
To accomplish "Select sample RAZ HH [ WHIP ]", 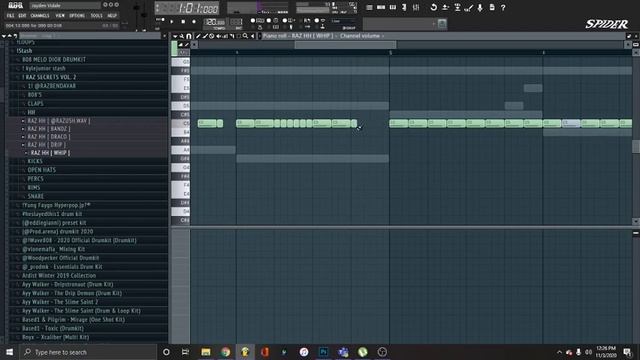I will pyautogui.click(x=50, y=153).
